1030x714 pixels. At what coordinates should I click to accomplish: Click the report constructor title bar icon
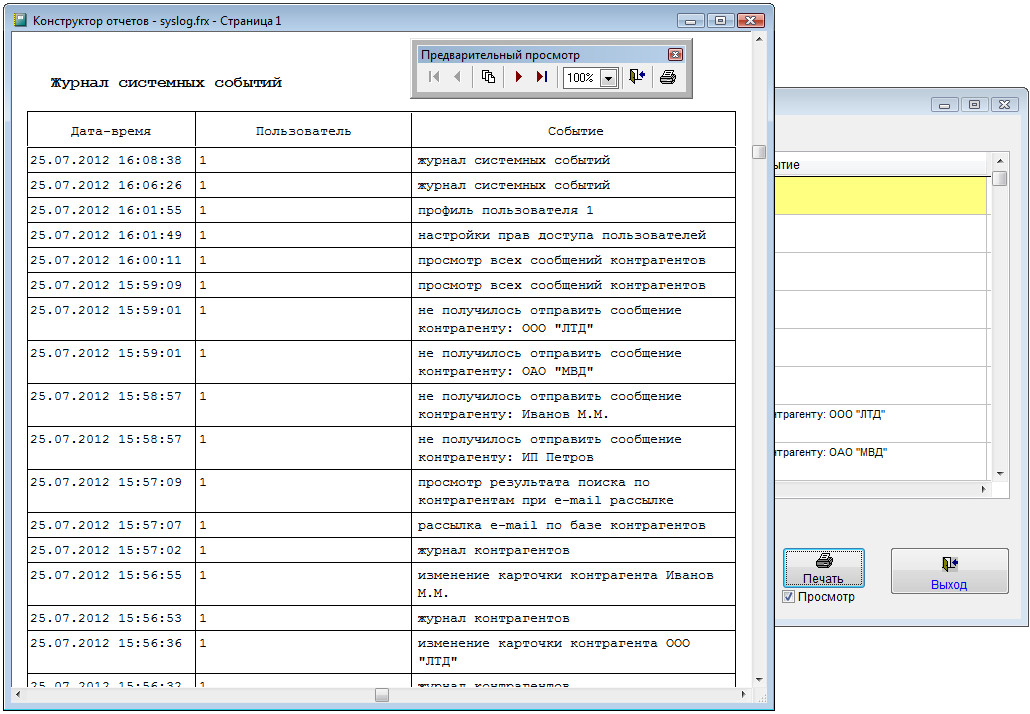(19, 20)
